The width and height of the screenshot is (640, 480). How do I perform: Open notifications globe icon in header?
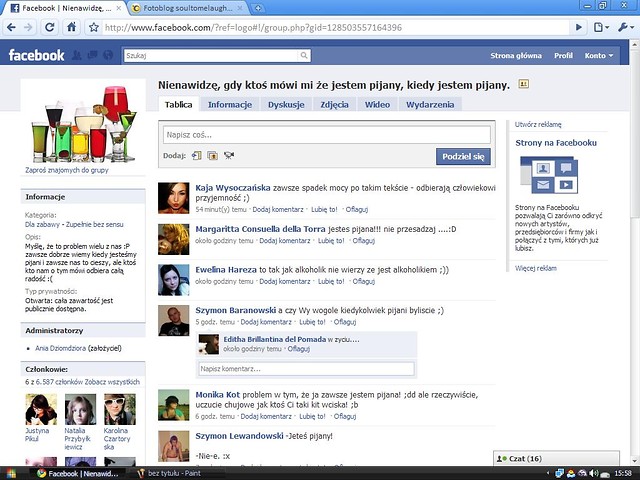[x=108, y=55]
